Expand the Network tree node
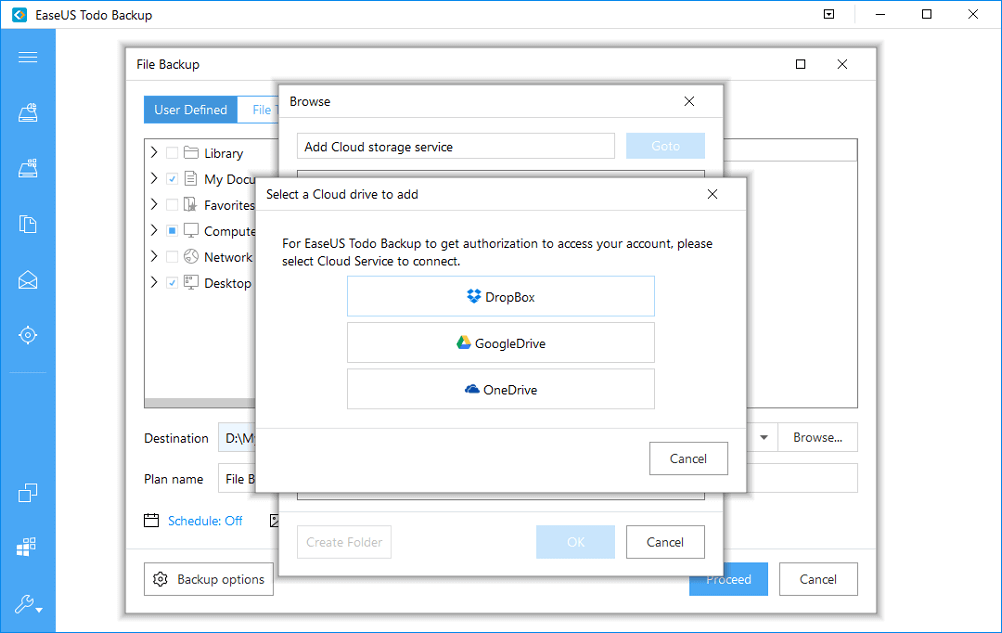Viewport: 1002px width, 633px height. (x=154, y=256)
